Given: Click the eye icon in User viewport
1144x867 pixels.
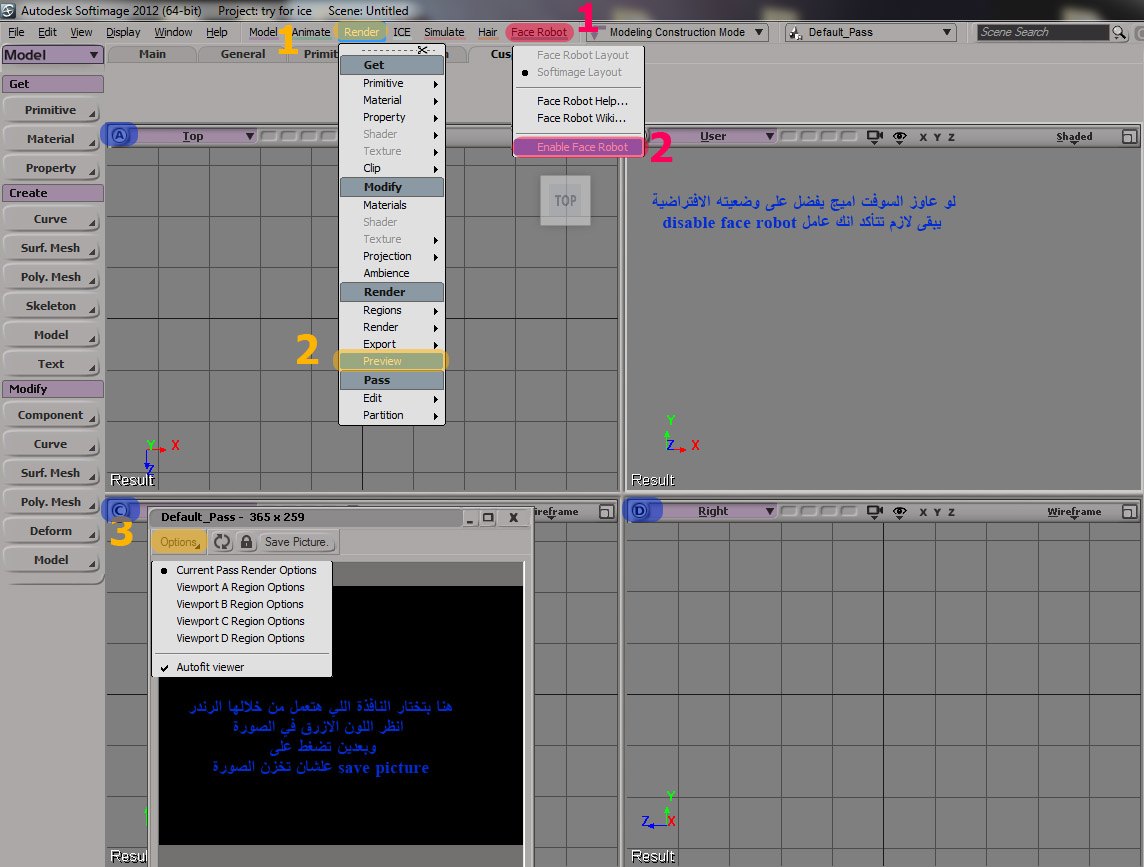Looking at the screenshot, I should point(900,136).
